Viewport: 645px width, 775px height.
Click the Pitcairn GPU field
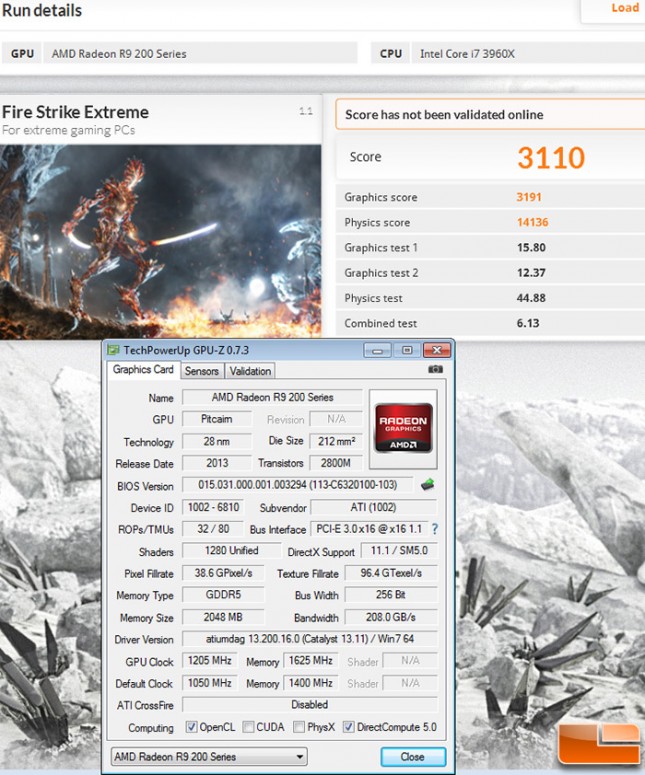pyautogui.click(x=216, y=419)
